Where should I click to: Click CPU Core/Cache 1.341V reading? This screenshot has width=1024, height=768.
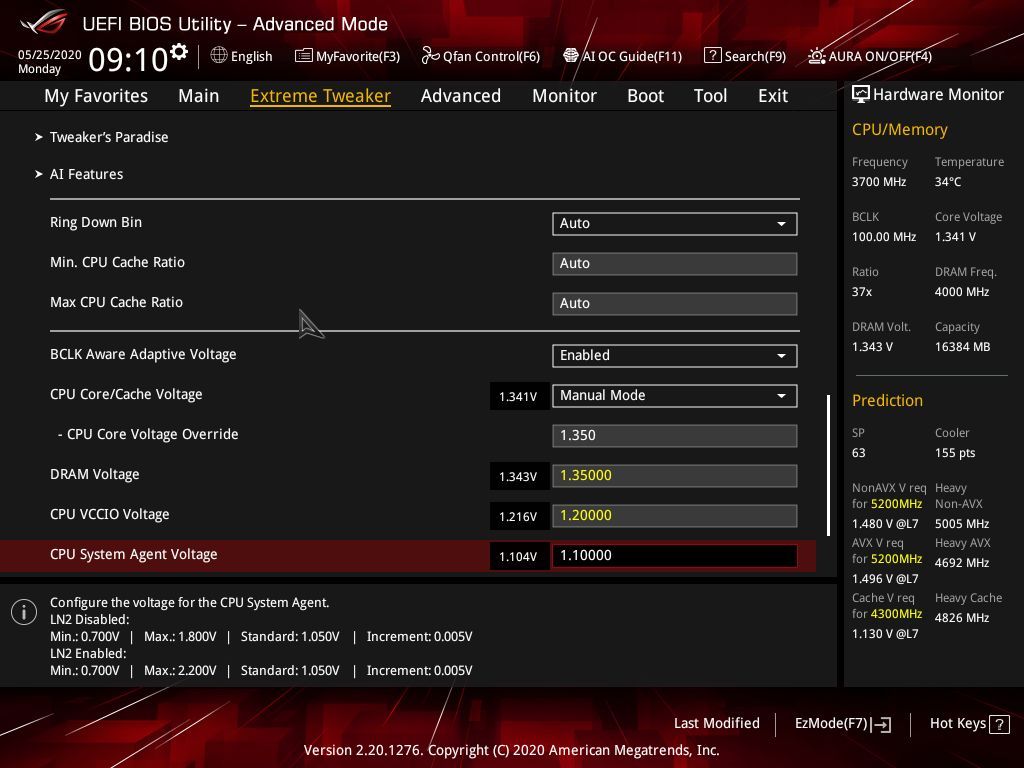pyautogui.click(x=518, y=396)
